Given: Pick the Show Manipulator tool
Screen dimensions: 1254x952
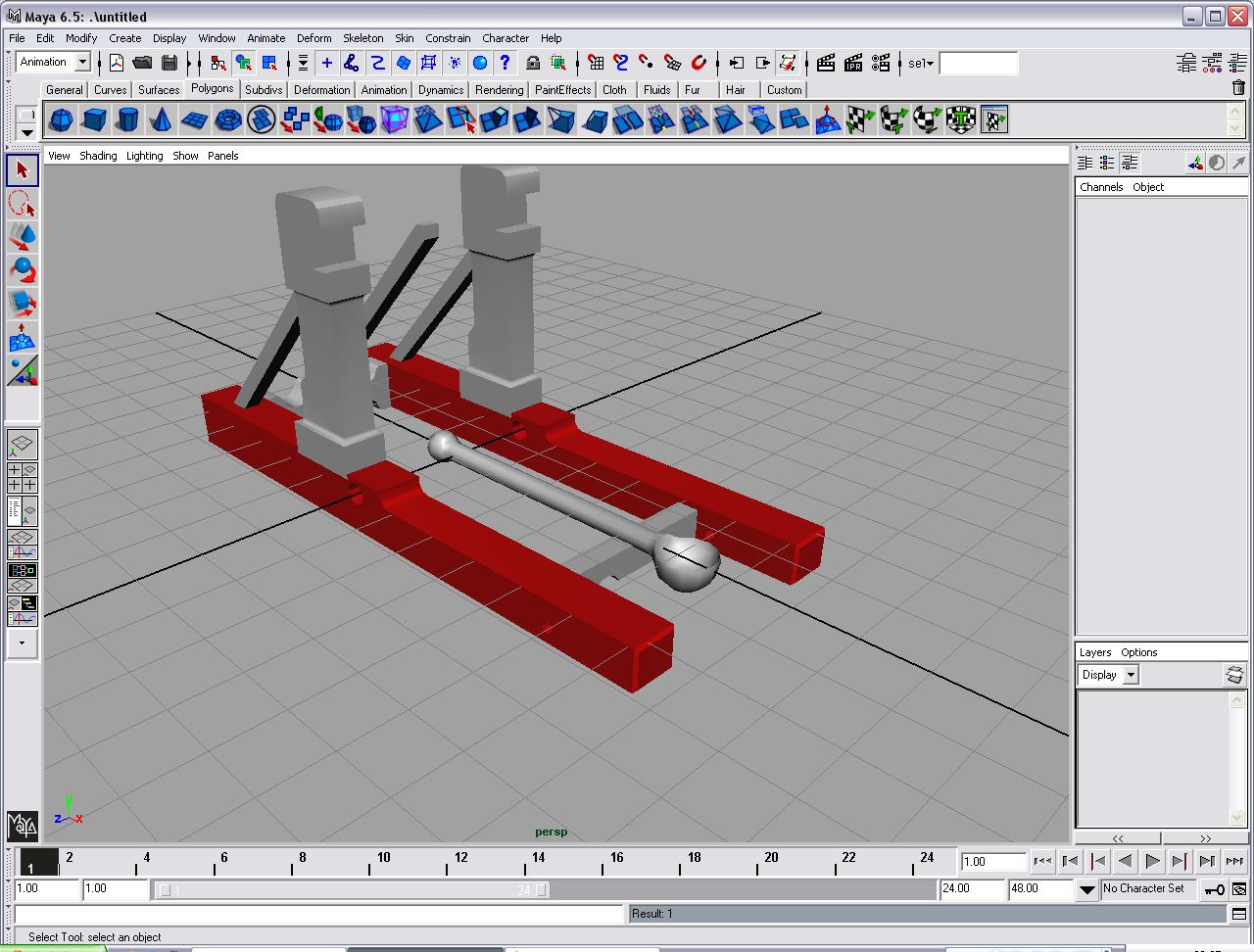Looking at the screenshot, I should point(23,371).
